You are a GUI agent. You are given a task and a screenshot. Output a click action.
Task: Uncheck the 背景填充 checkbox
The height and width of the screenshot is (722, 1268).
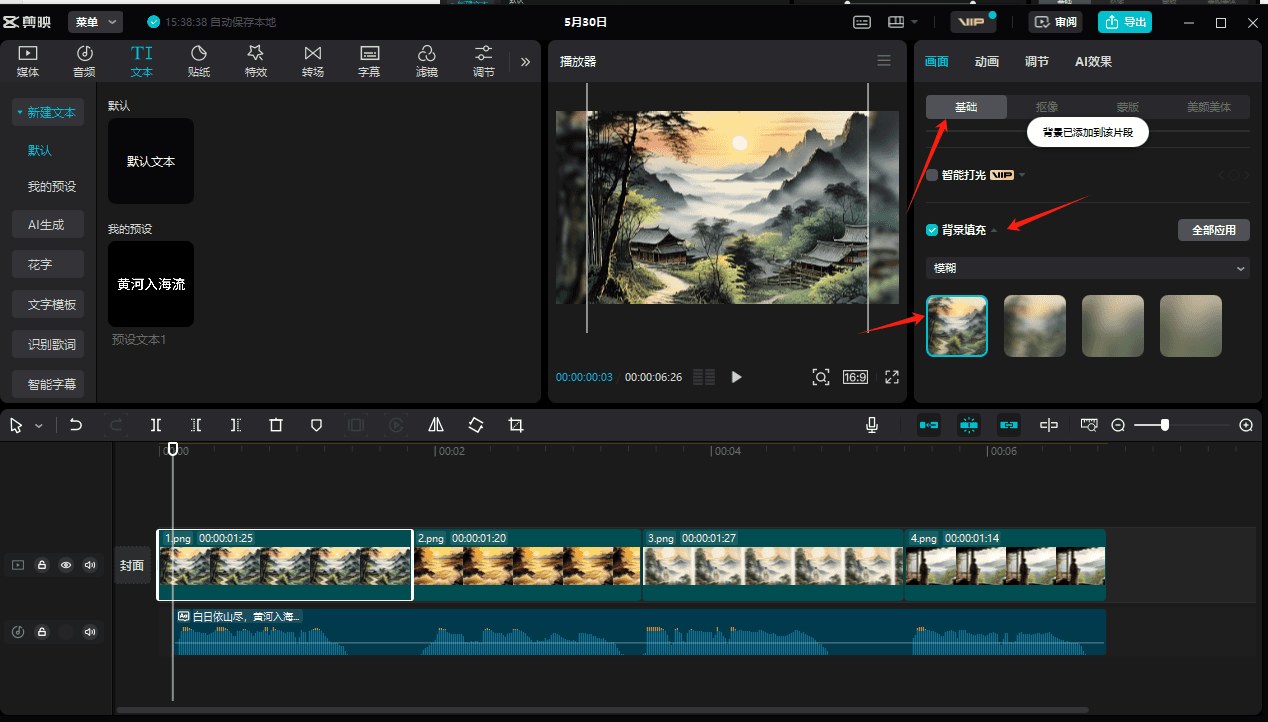(932, 230)
